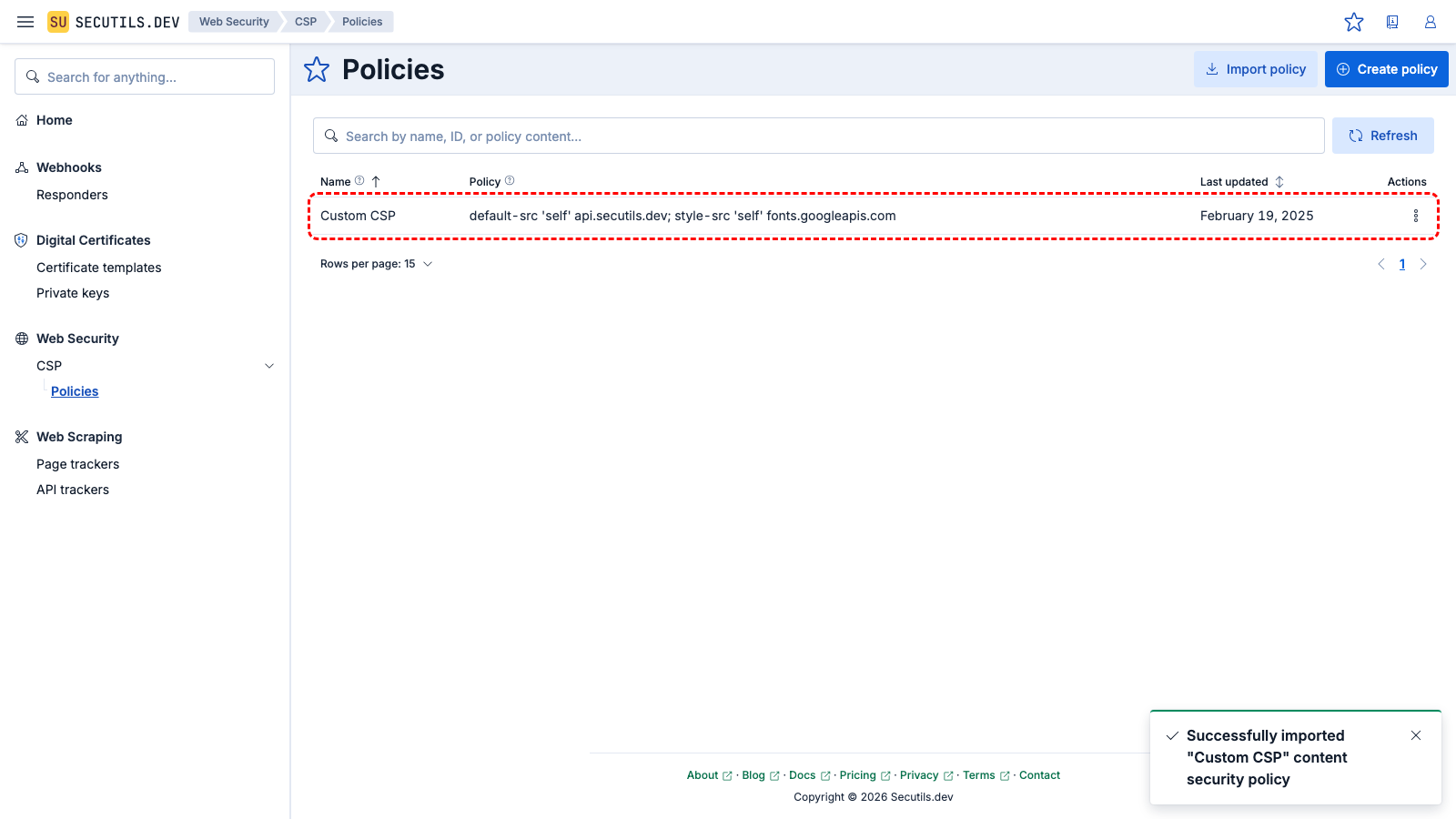This screenshot has width=1456, height=819.
Task: Click the star icon next to Policies title
Action: [316, 69]
